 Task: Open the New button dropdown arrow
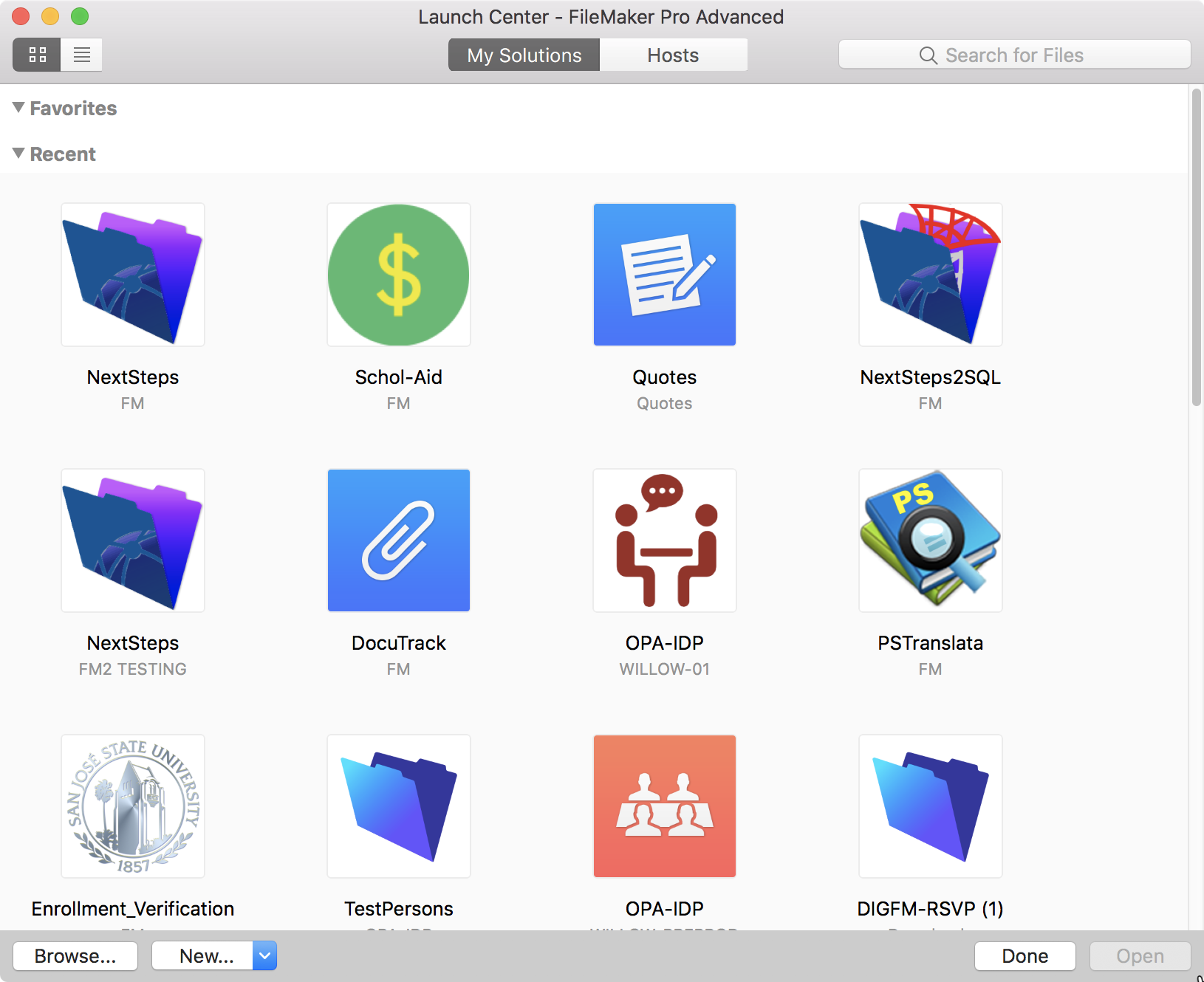pyautogui.click(x=264, y=955)
